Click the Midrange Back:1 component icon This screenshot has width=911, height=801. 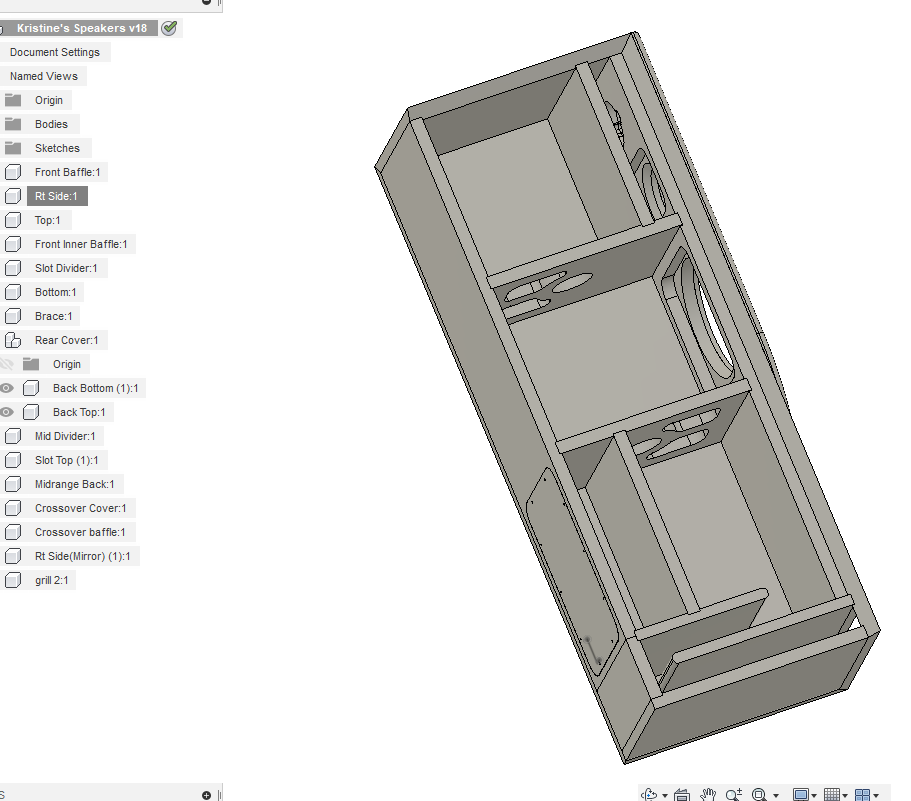[13, 484]
